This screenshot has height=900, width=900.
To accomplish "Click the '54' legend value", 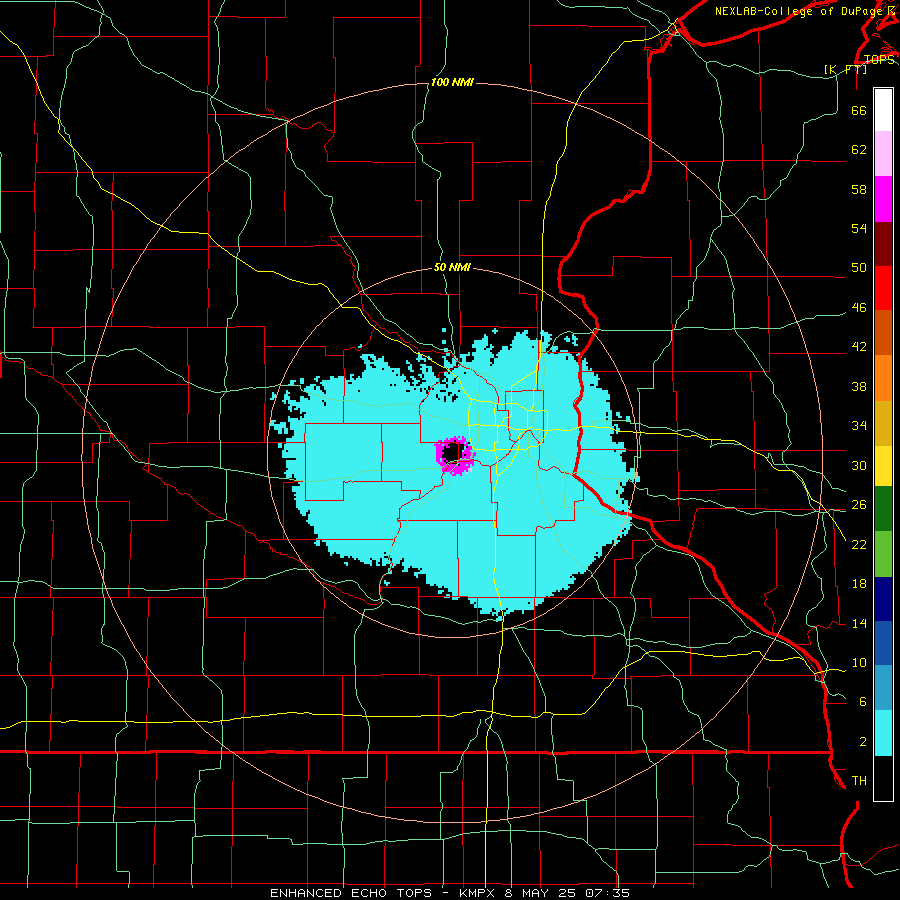I will click(x=859, y=228).
